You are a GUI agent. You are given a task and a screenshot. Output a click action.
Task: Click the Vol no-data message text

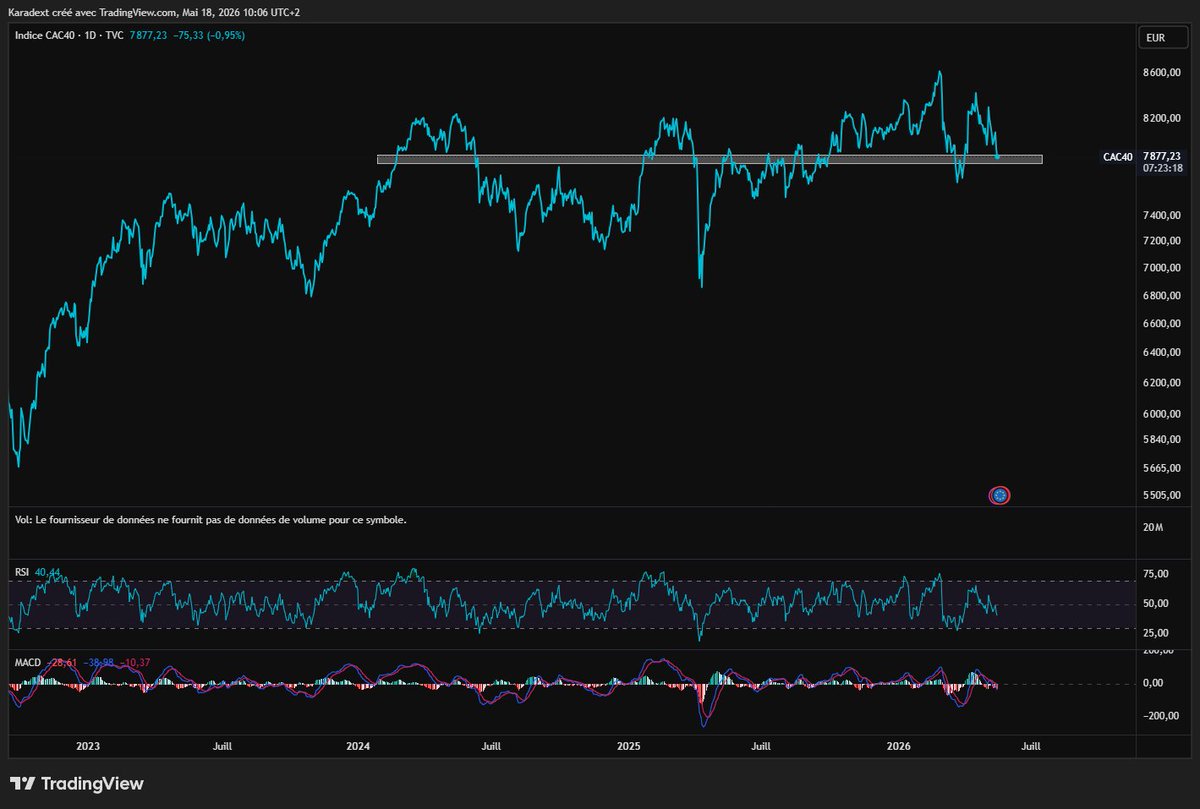(x=211, y=520)
